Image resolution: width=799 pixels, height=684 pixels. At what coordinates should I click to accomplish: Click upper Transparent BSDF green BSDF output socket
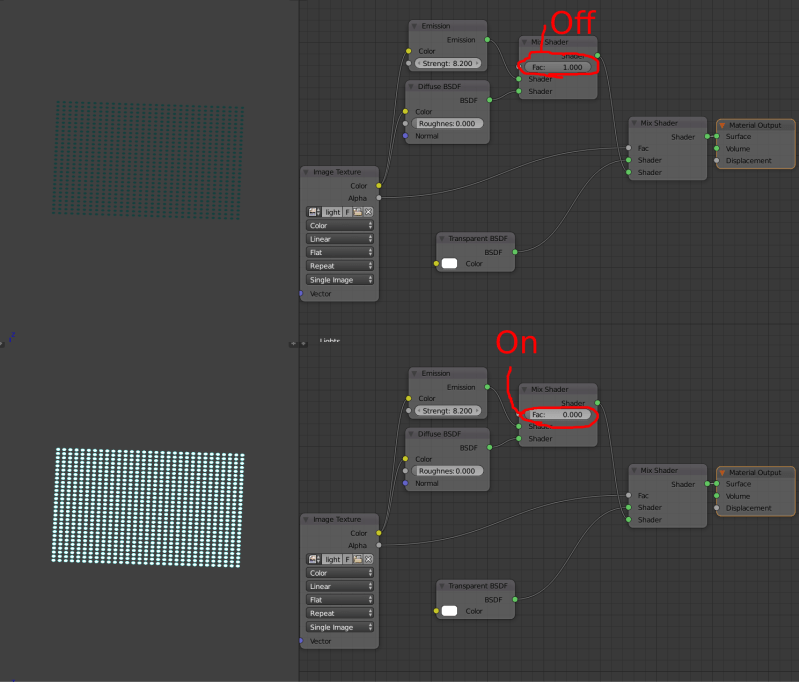(515, 252)
